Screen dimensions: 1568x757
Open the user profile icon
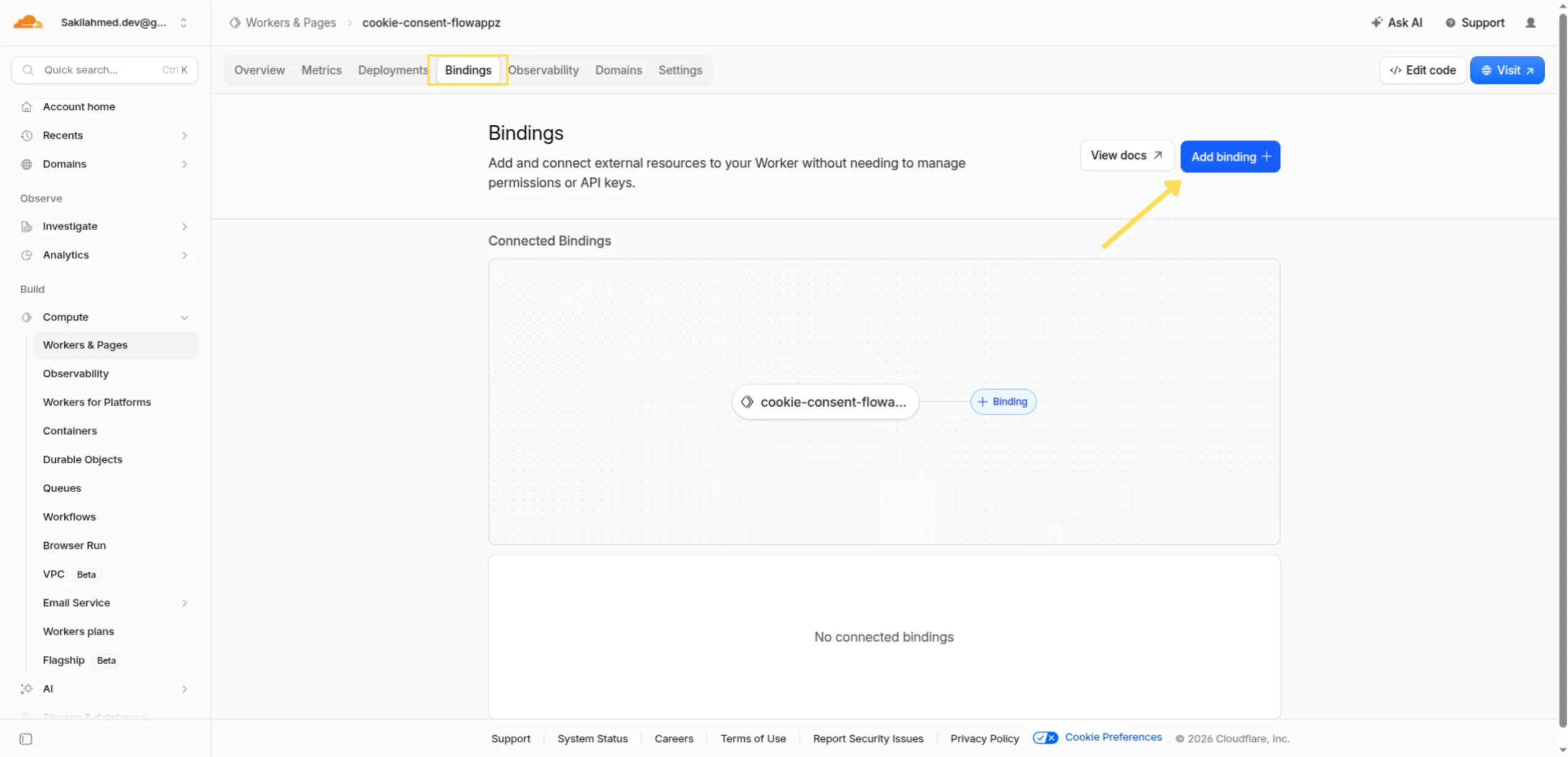(x=1531, y=23)
